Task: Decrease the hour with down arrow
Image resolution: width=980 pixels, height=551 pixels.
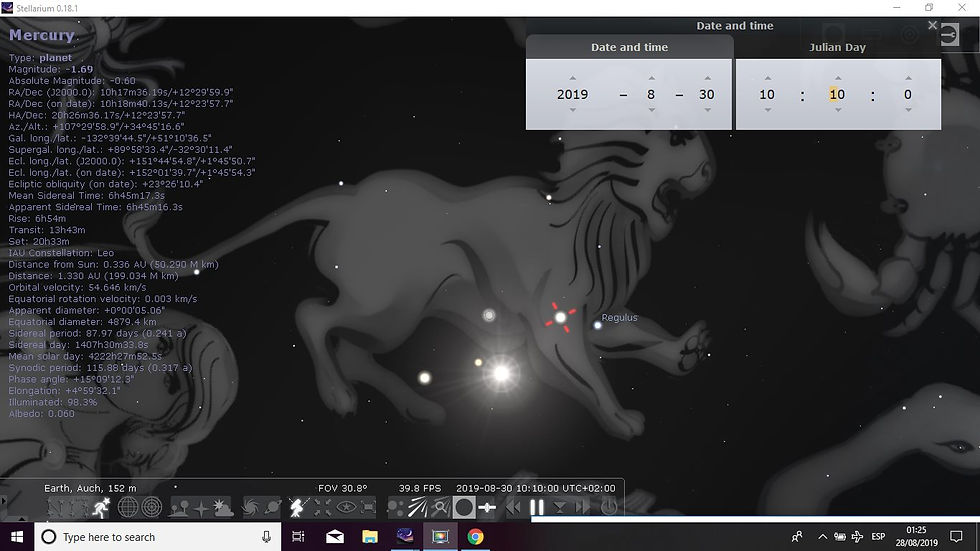Action: [768, 110]
